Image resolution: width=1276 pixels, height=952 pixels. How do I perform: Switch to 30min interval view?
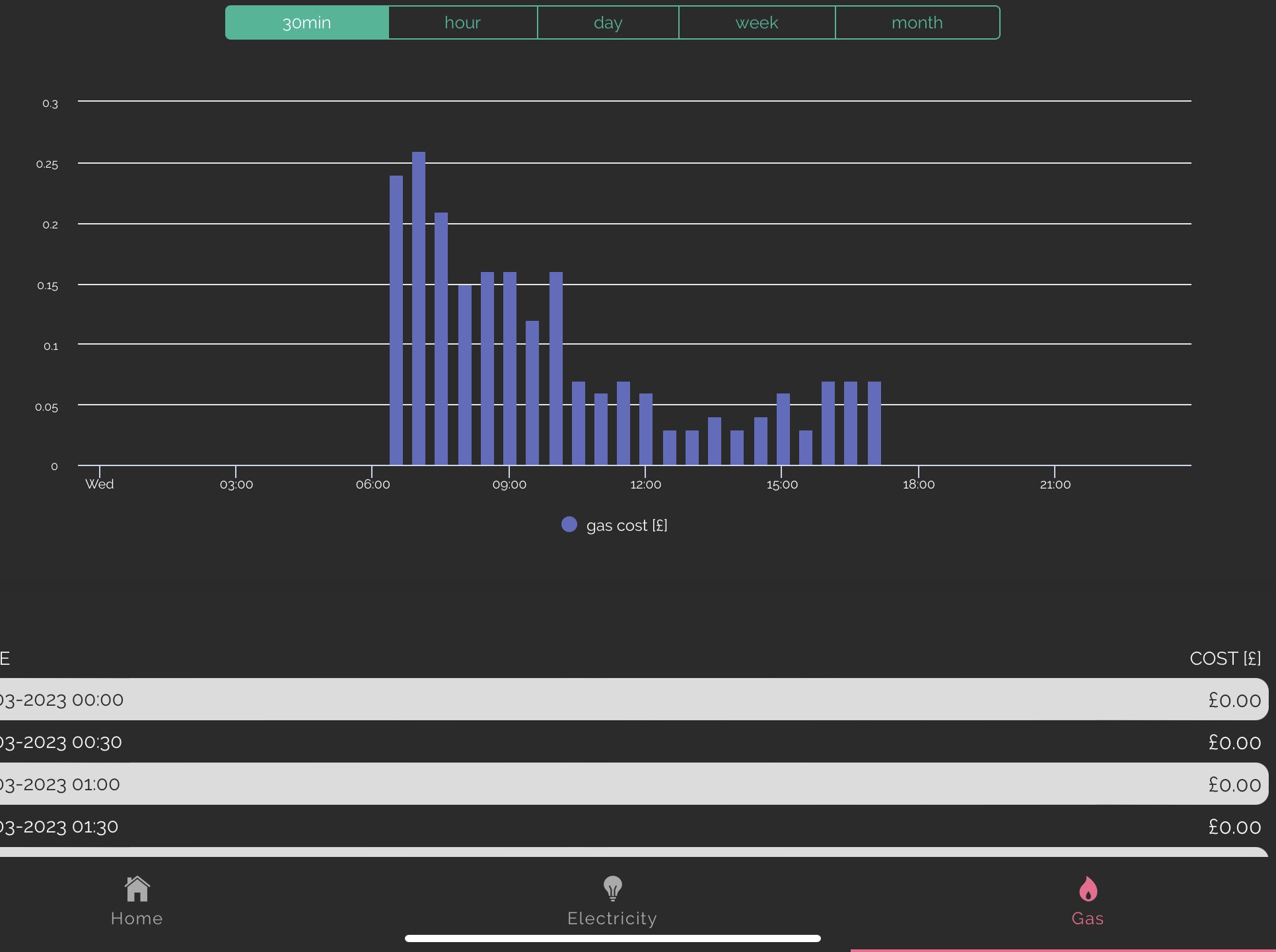coord(307,23)
